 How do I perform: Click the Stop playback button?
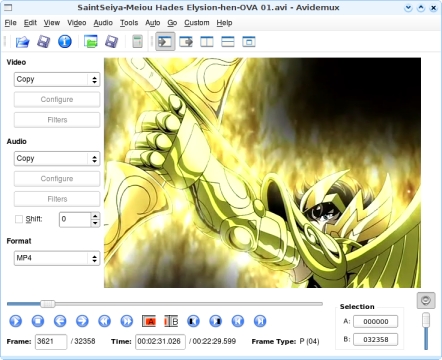click(x=38, y=321)
